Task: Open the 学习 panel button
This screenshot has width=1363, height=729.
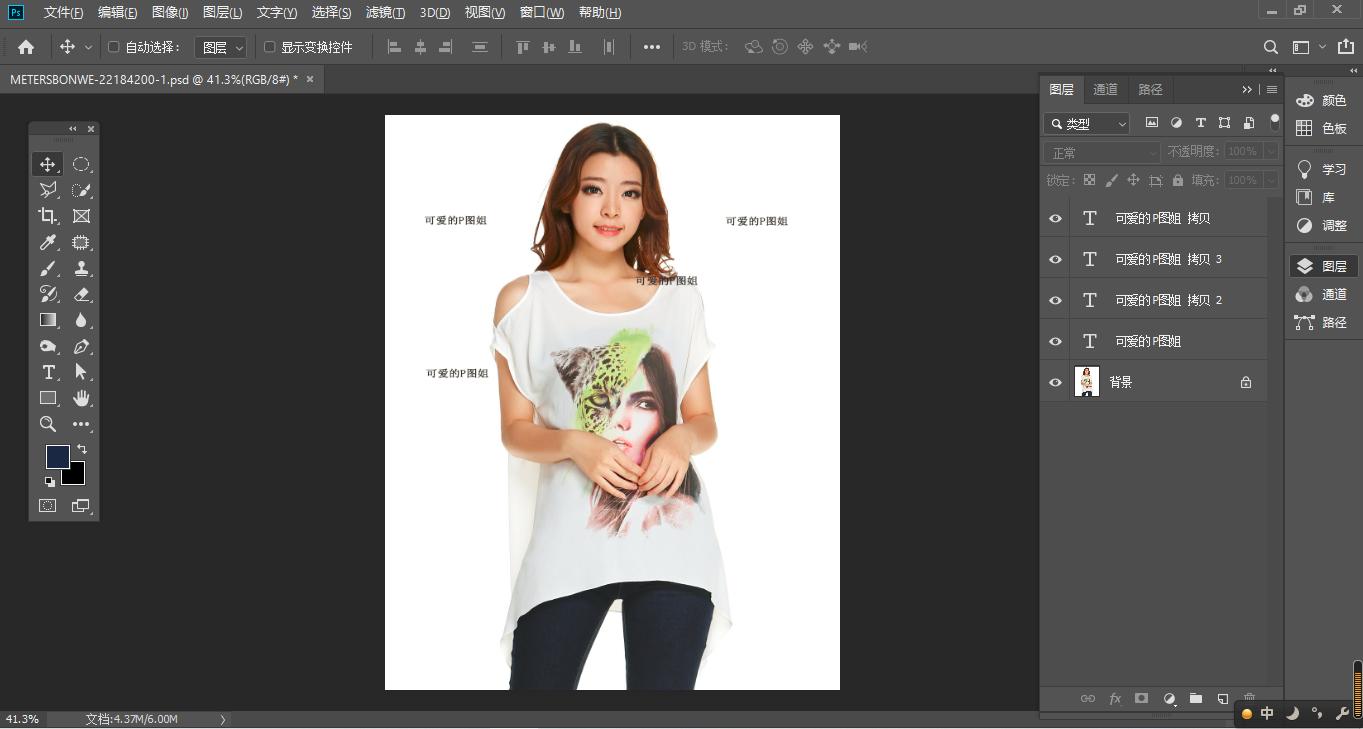Action: click(x=1323, y=169)
